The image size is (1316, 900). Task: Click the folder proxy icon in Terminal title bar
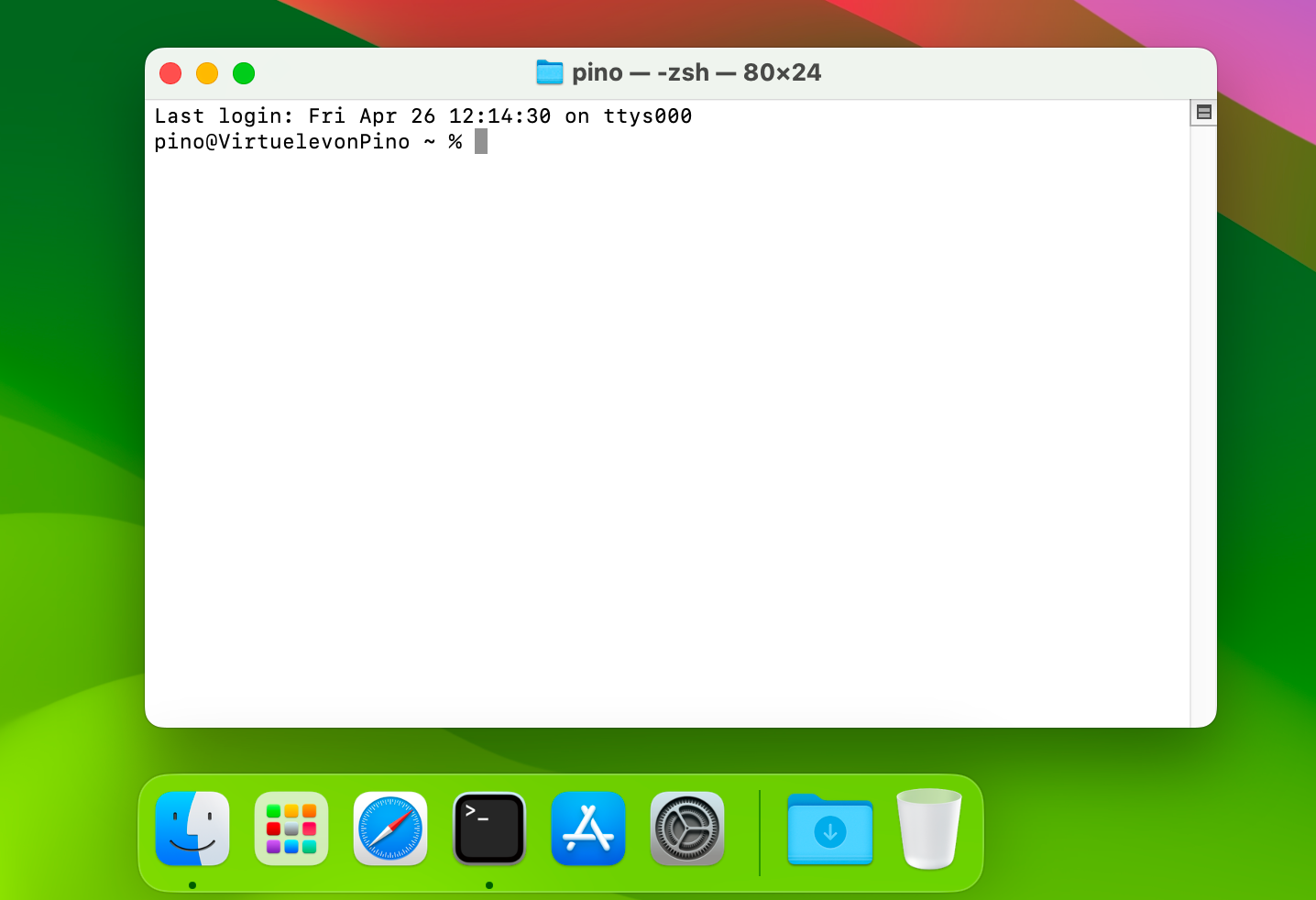point(549,72)
